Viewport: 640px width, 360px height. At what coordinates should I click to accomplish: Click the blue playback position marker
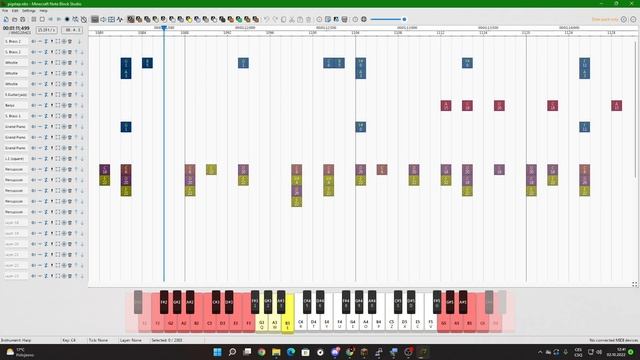(x=164, y=28)
